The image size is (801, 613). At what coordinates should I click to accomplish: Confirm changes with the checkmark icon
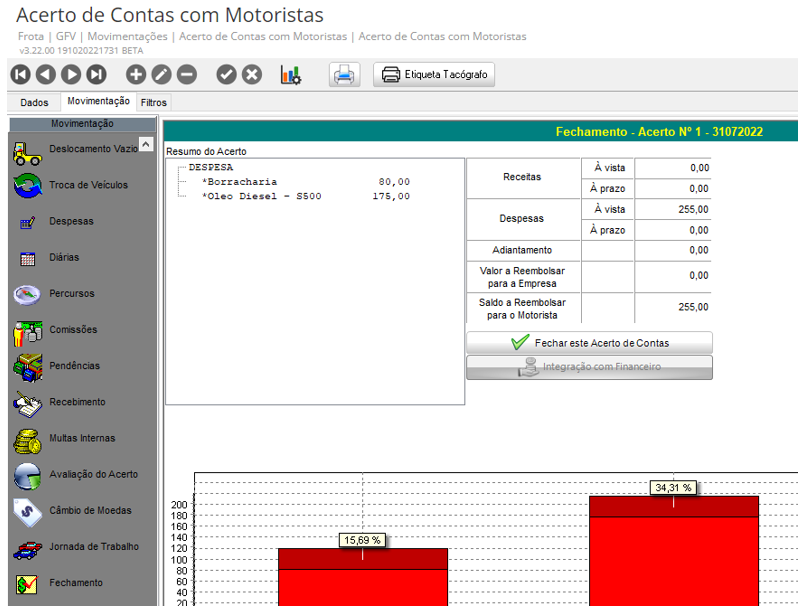(x=226, y=74)
